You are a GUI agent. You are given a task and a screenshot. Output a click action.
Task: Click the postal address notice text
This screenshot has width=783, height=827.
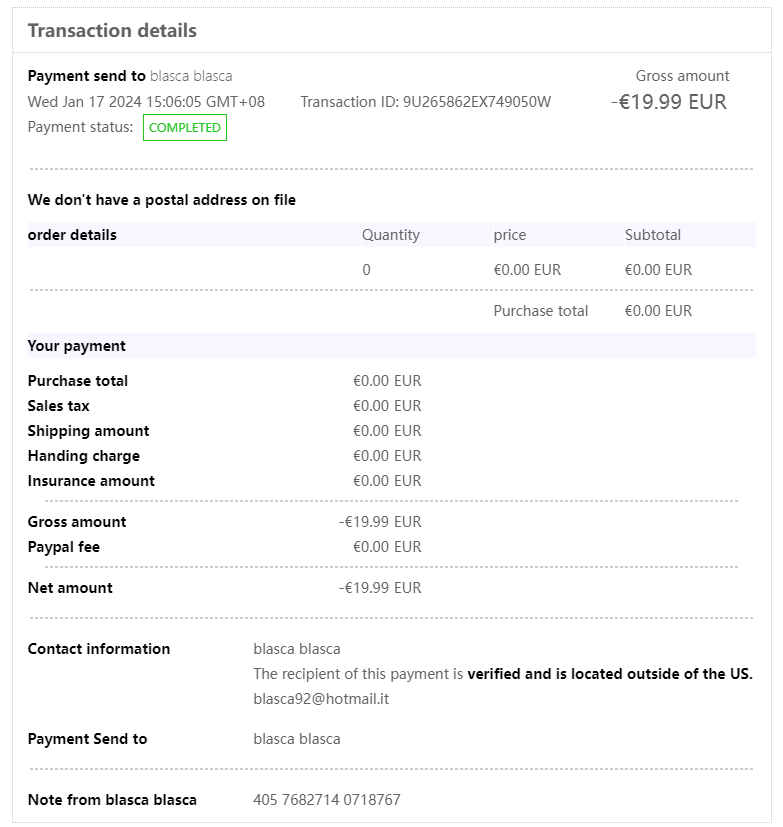coord(162,200)
